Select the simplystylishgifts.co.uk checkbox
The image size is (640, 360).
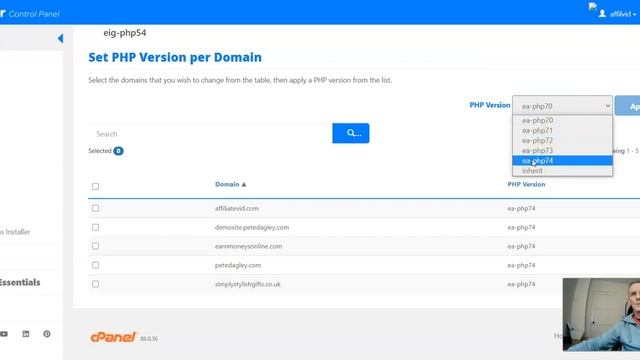coord(96,284)
